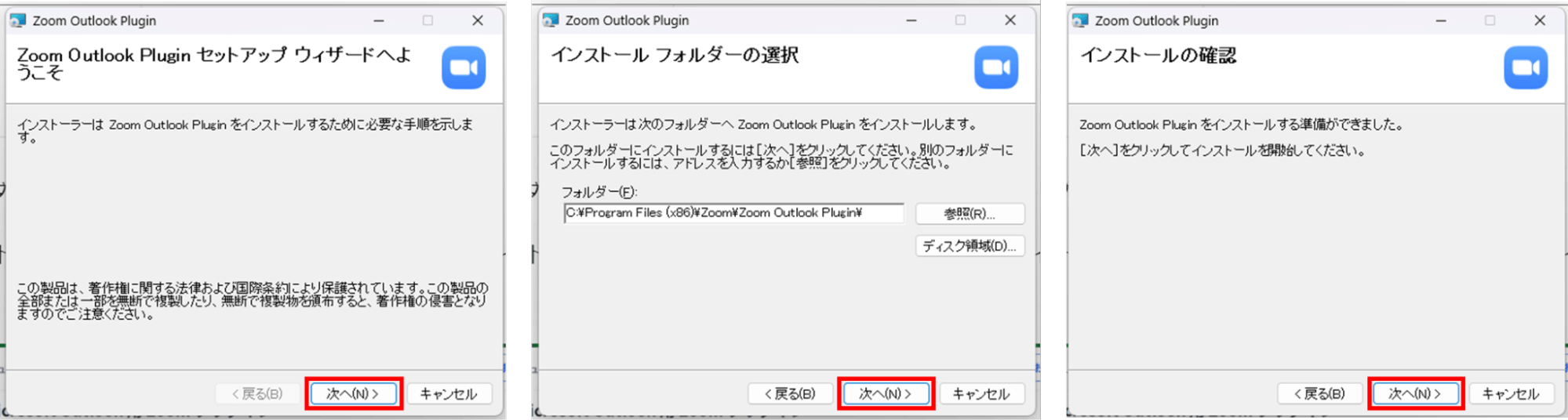
Task: Click Next in the install folder selection window
Action: [x=886, y=393]
